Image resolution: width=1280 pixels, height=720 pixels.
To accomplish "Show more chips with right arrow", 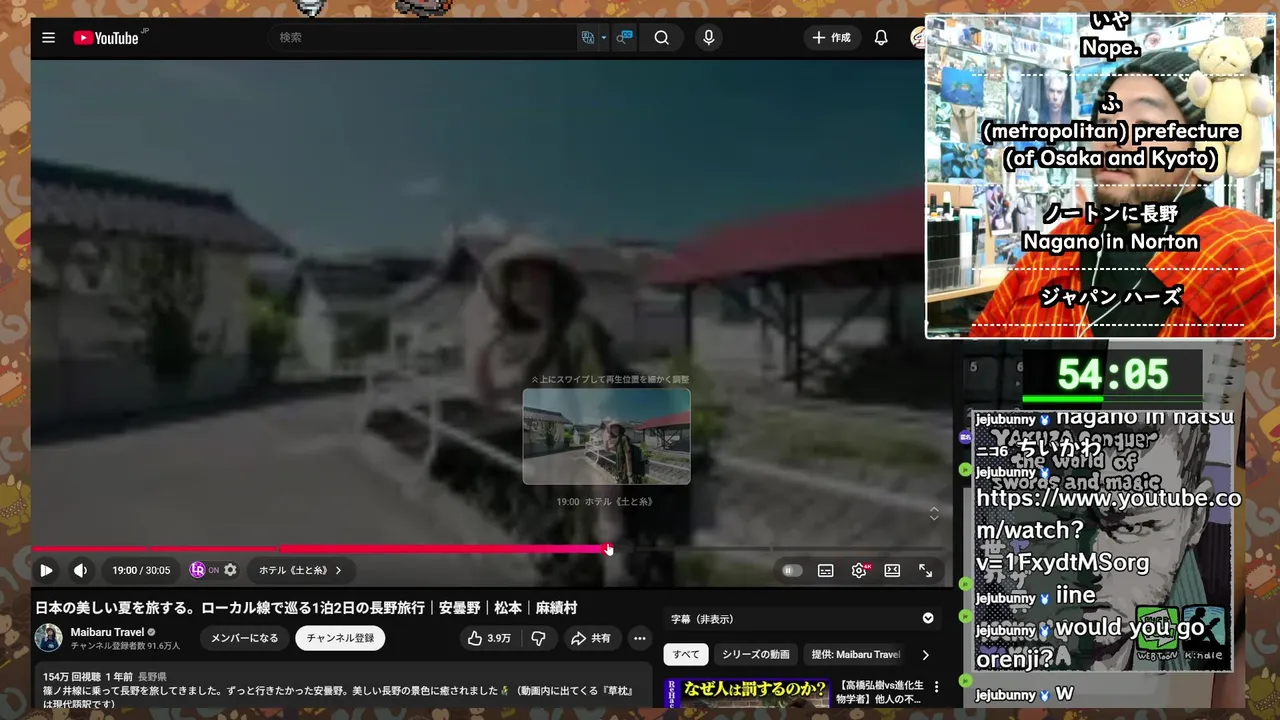I will pyautogui.click(x=925, y=655).
